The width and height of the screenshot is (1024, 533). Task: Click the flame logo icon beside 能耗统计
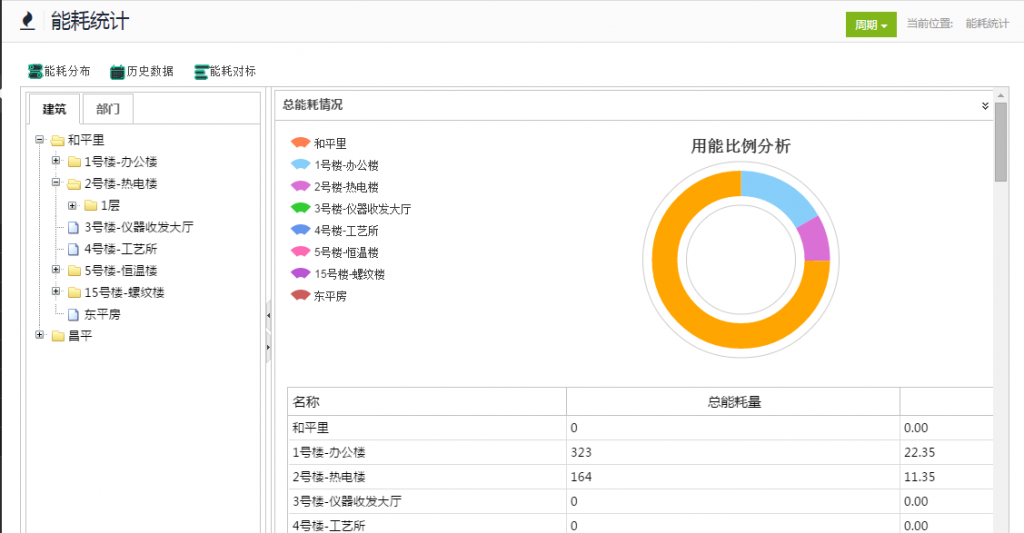pyautogui.click(x=27, y=21)
